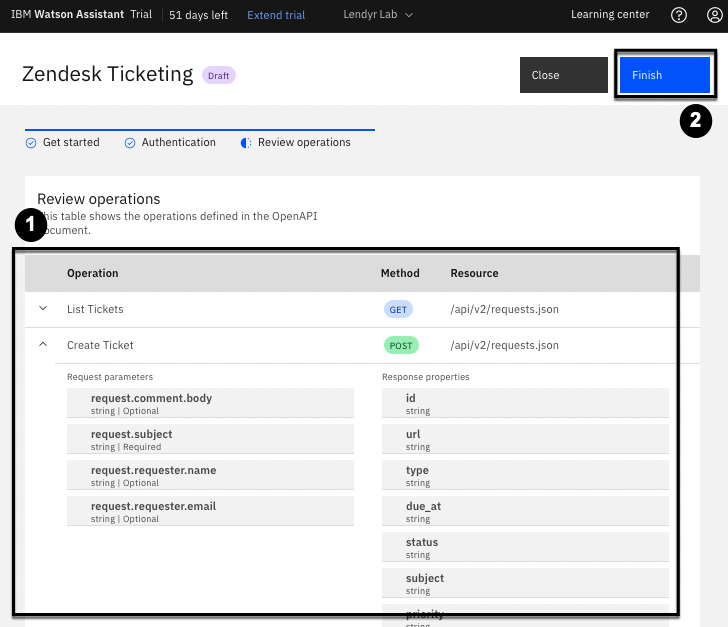Click the Review operations heading
This screenshot has height=627, width=728.
tap(99, 199)
